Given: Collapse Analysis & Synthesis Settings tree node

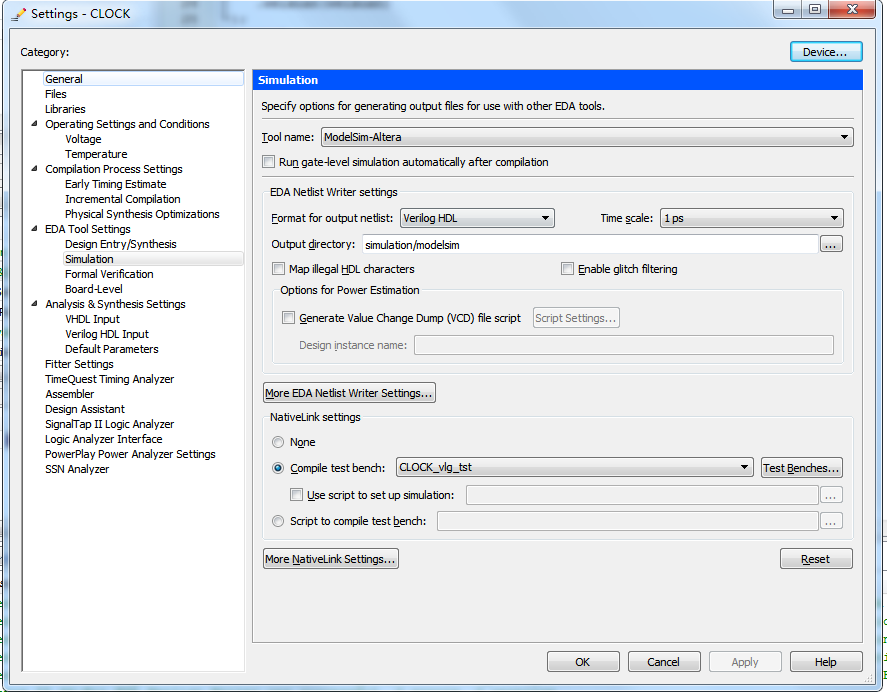Looking at the screenshot, I should 35,304.
